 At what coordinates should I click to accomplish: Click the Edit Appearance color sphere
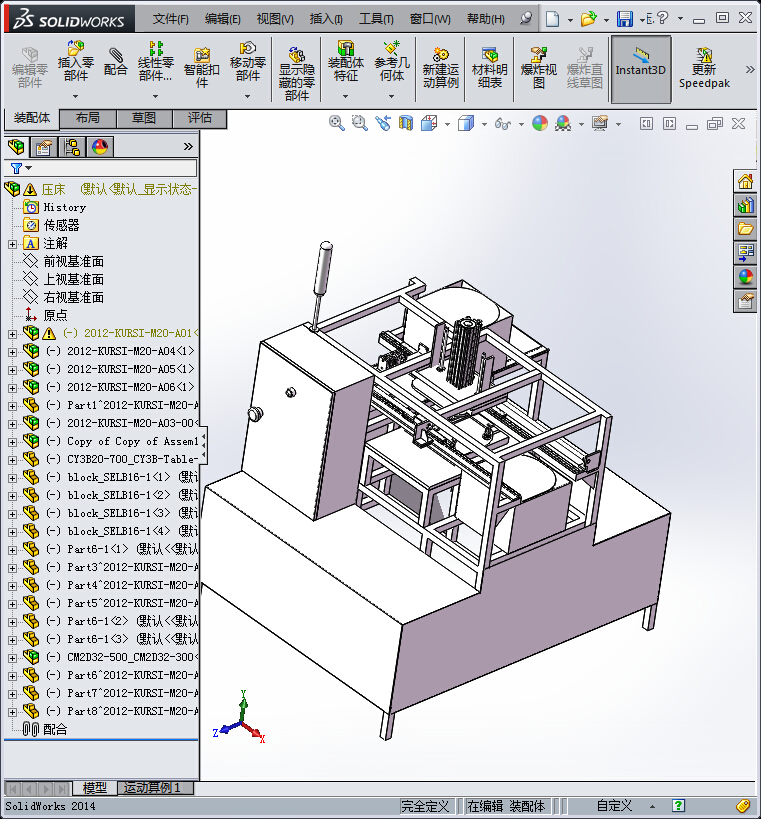coord(540,123)
